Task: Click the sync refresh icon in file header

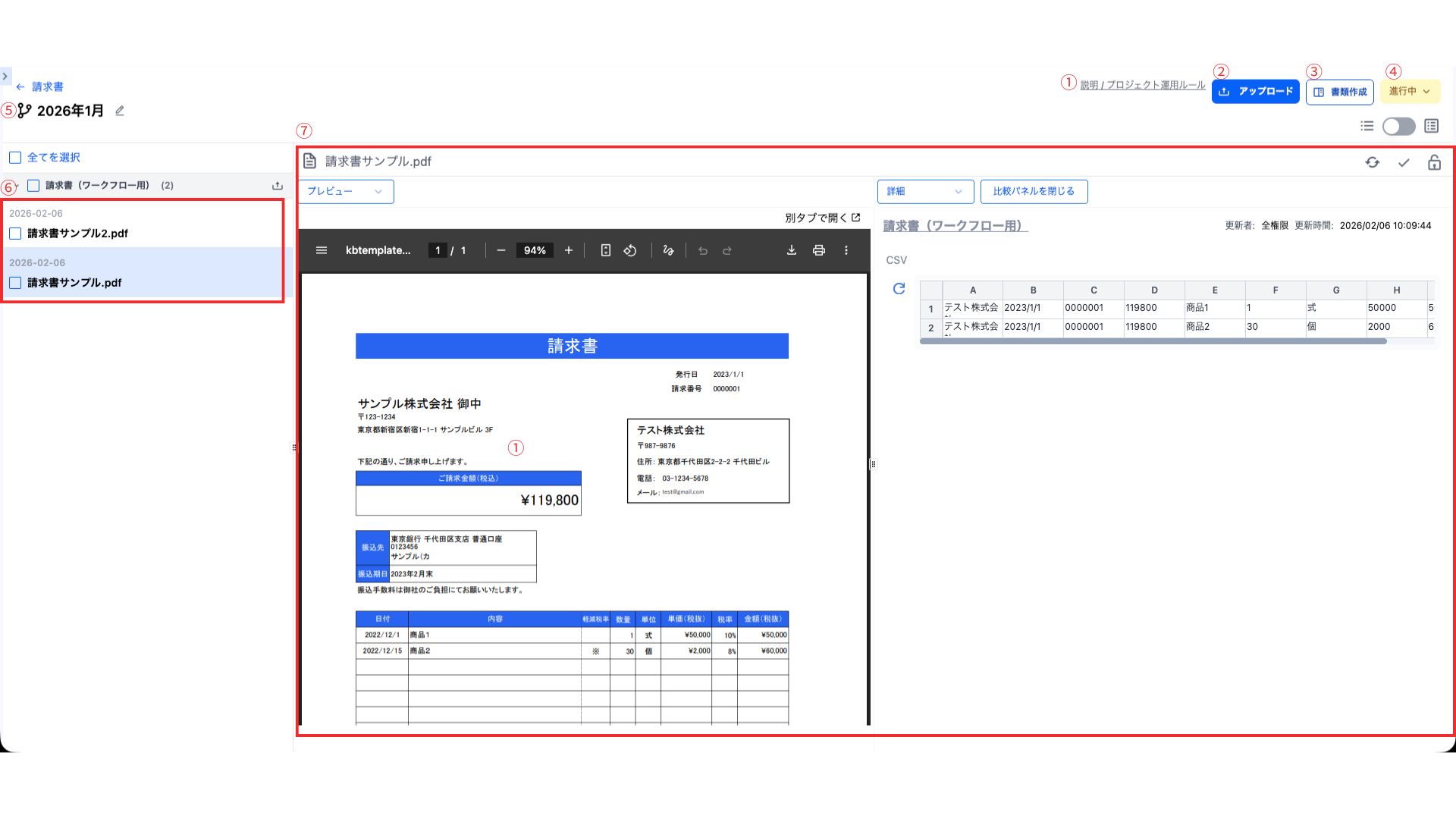Action: 1372,162
